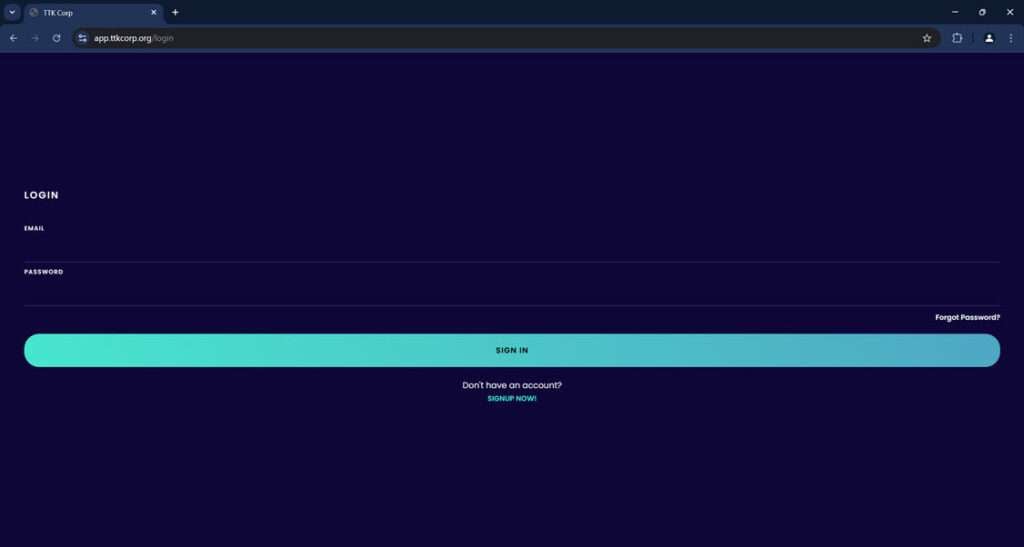Open the Chrome profile icon
The image size is (1024, 547).
click(x=989, y=39)
